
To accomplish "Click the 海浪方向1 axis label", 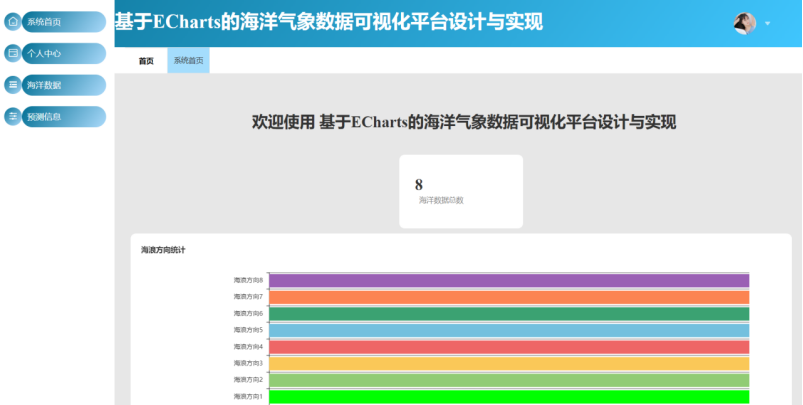I will (248, 396).
